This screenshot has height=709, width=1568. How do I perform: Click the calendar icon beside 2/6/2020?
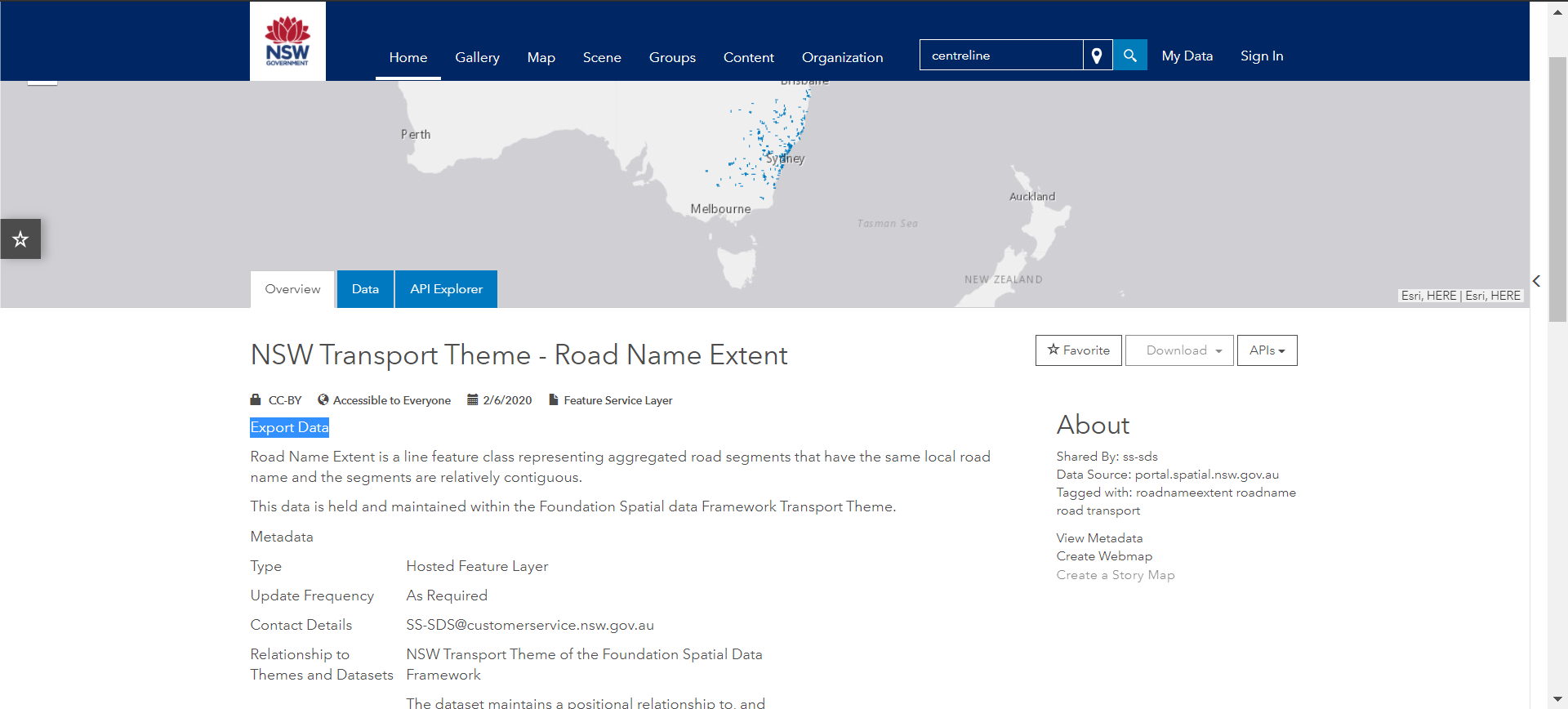[472, 399]
